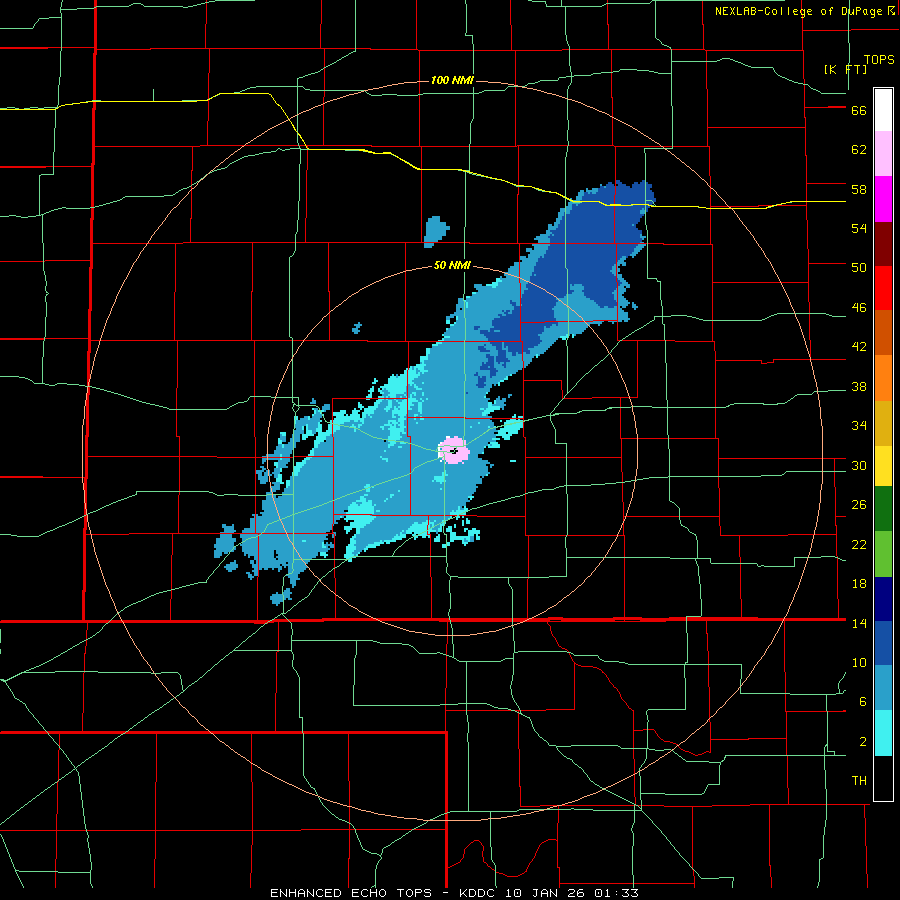Viewport: 900px width, 900px height.
Task: Click the legend value 26
Action: pyautogui.click(x=859, y=505)
